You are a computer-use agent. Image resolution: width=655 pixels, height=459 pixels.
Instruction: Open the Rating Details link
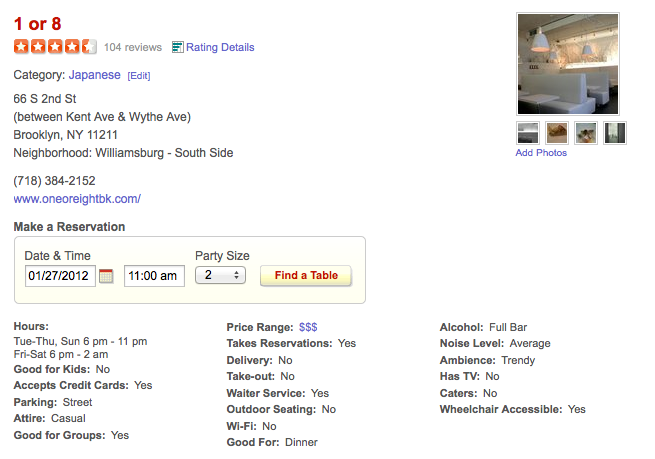[220, 47]
